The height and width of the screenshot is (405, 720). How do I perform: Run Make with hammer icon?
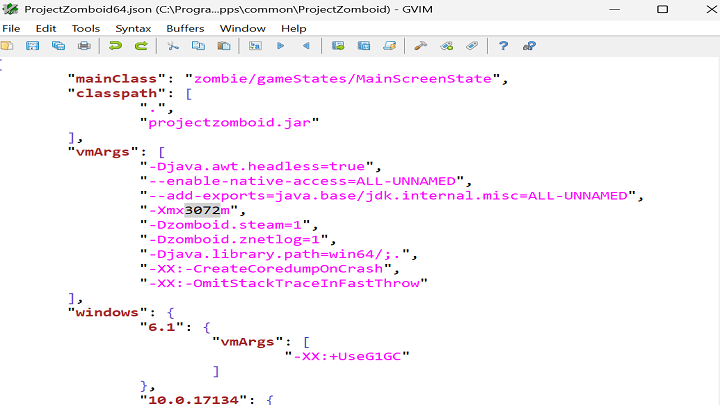(x=421, y=46)
